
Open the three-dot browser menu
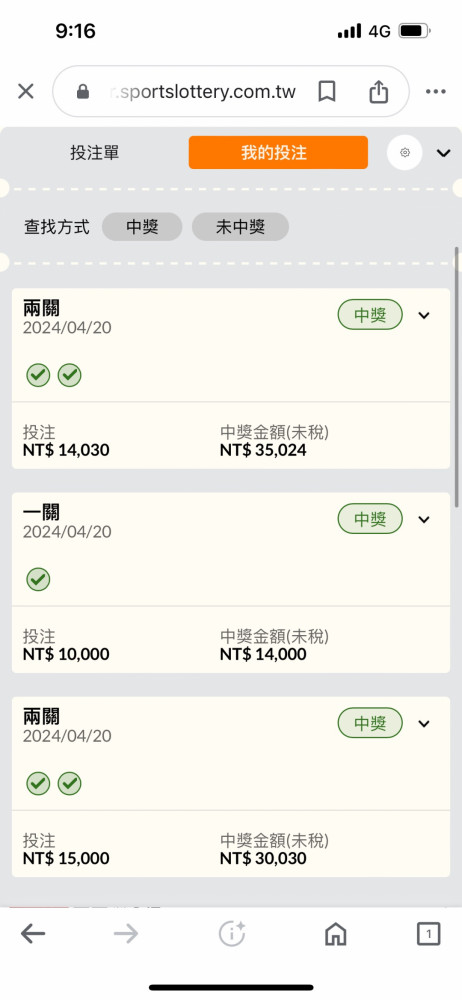tap(436, 92)
